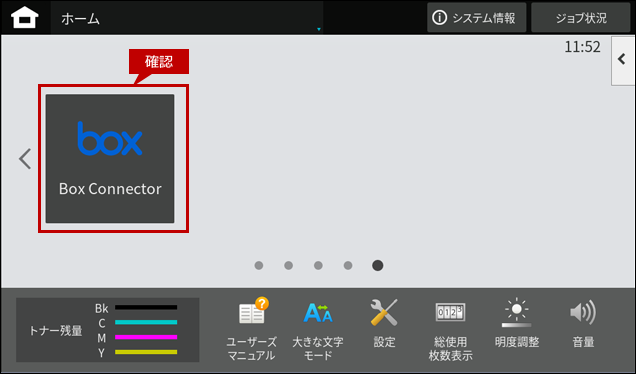
Task: Open Settings (設定) with the wrench icon
Action: pos(384,323)
